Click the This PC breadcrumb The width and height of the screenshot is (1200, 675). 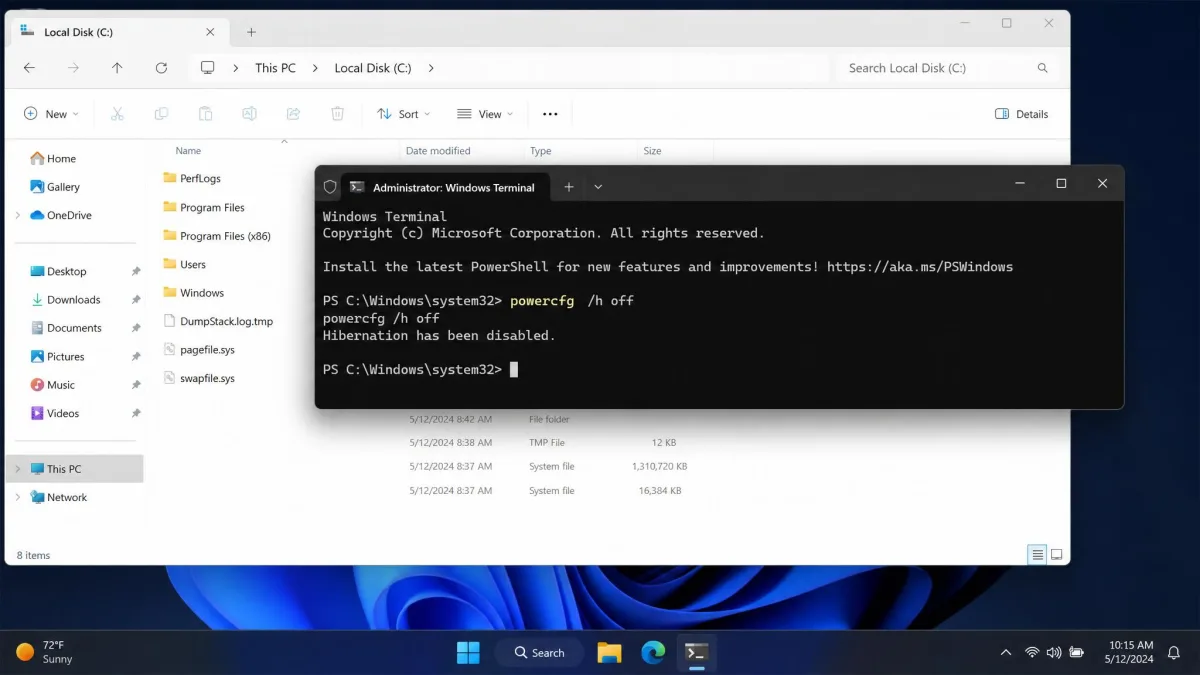(275, 68)
